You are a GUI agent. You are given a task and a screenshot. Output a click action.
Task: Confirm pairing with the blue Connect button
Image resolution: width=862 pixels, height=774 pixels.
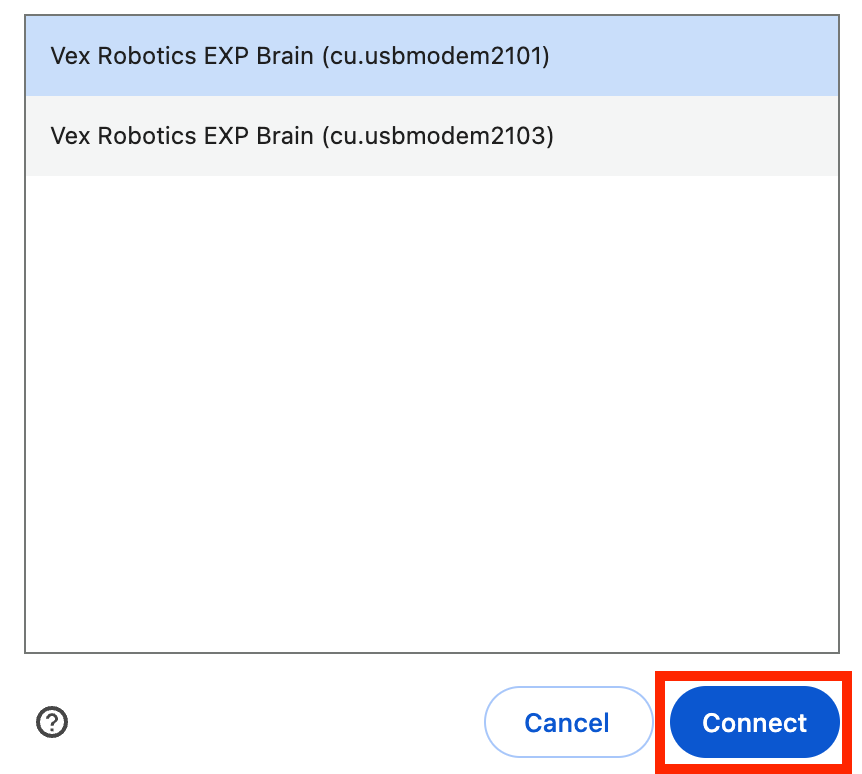[x=754, y=722]
